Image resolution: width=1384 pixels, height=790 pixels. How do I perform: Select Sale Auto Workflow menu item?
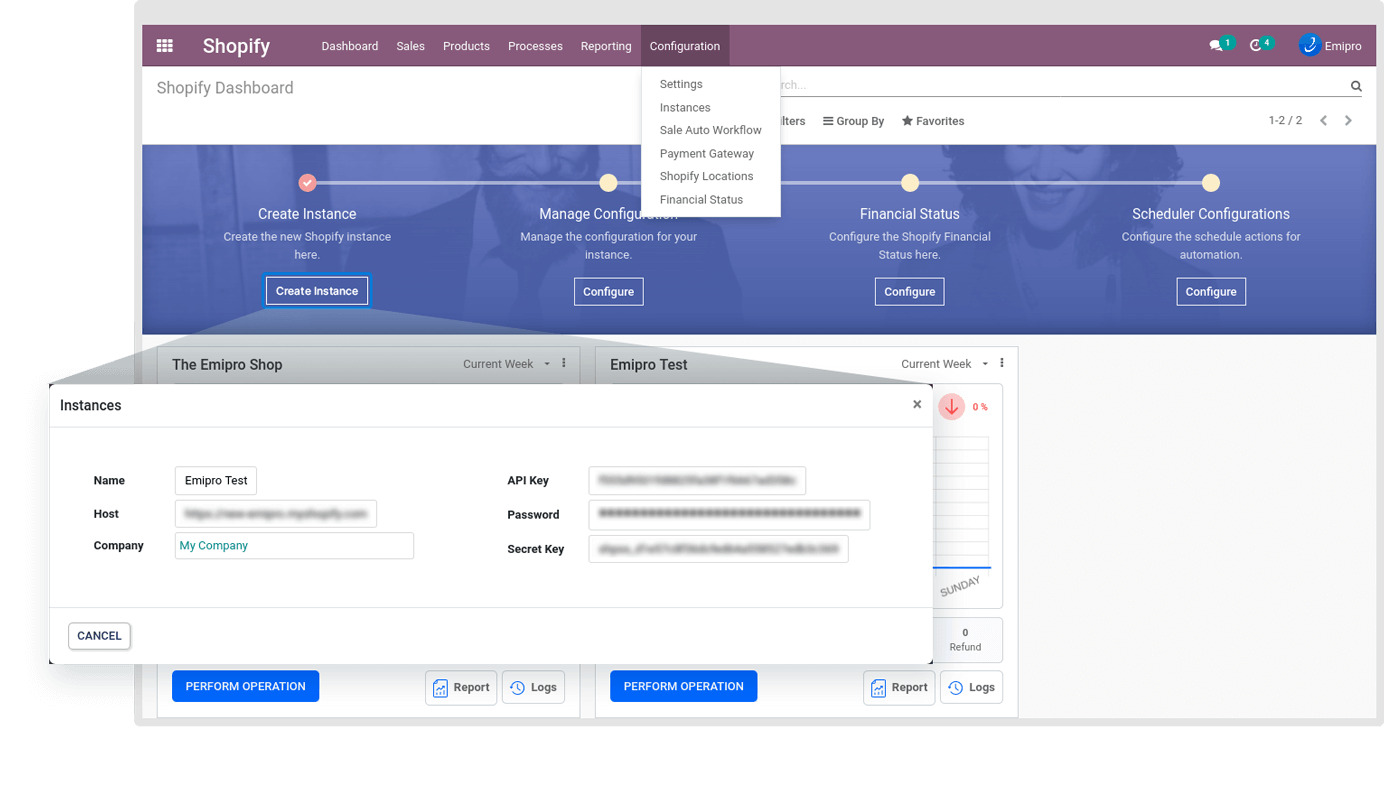point(710,130)
